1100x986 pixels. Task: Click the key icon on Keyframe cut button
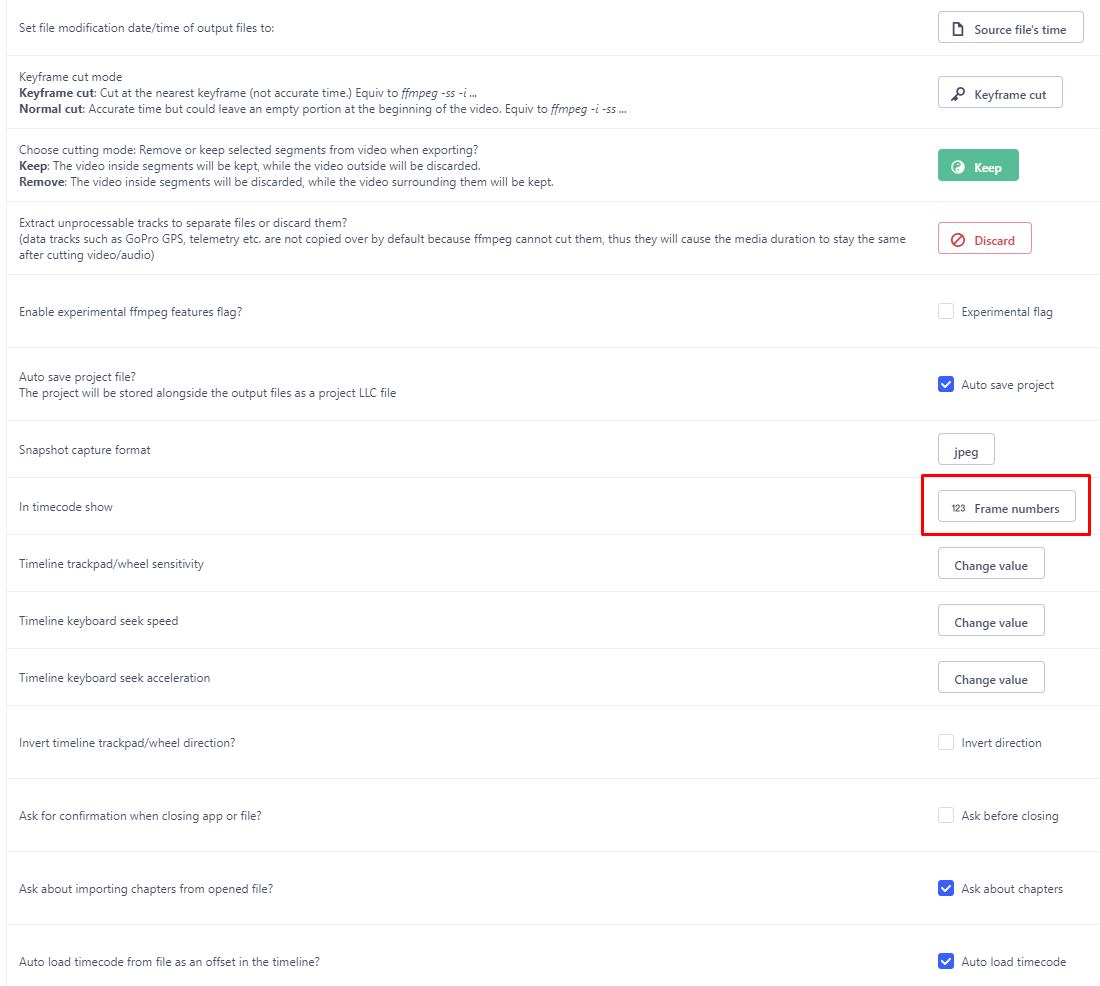coord(958,92)
